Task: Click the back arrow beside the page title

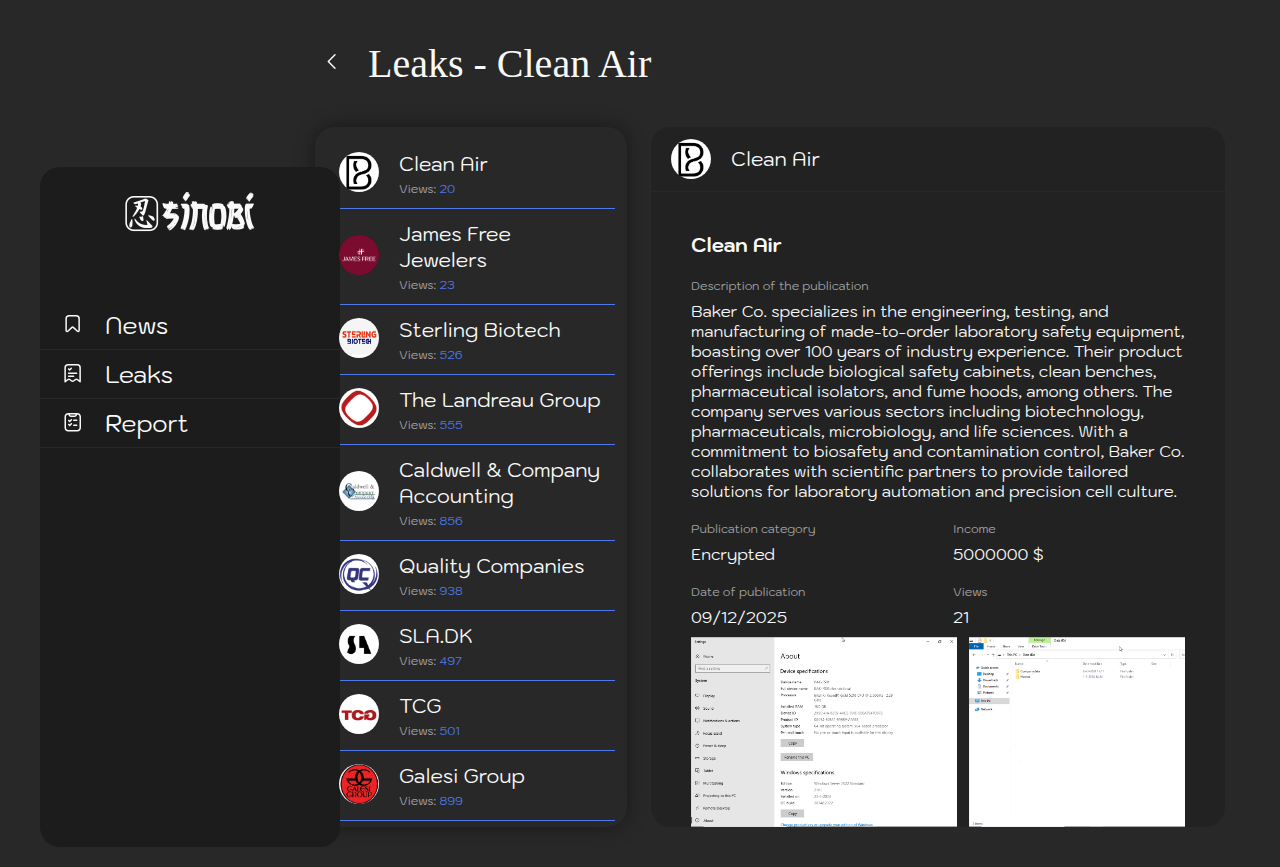Action: tap(332, 62)
